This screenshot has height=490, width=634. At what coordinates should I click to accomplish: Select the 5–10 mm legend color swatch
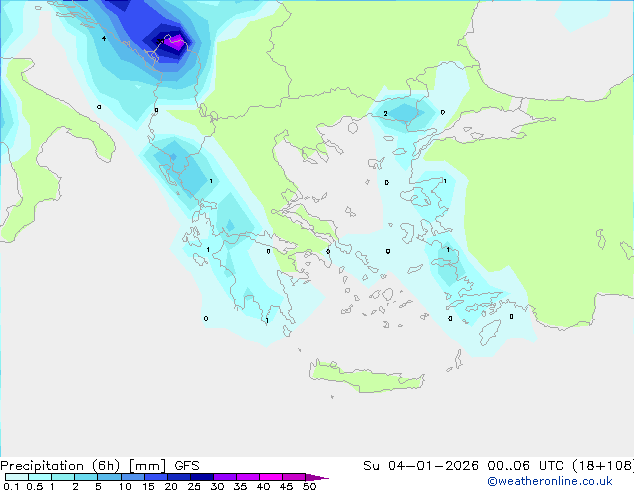tap(109, 477)
